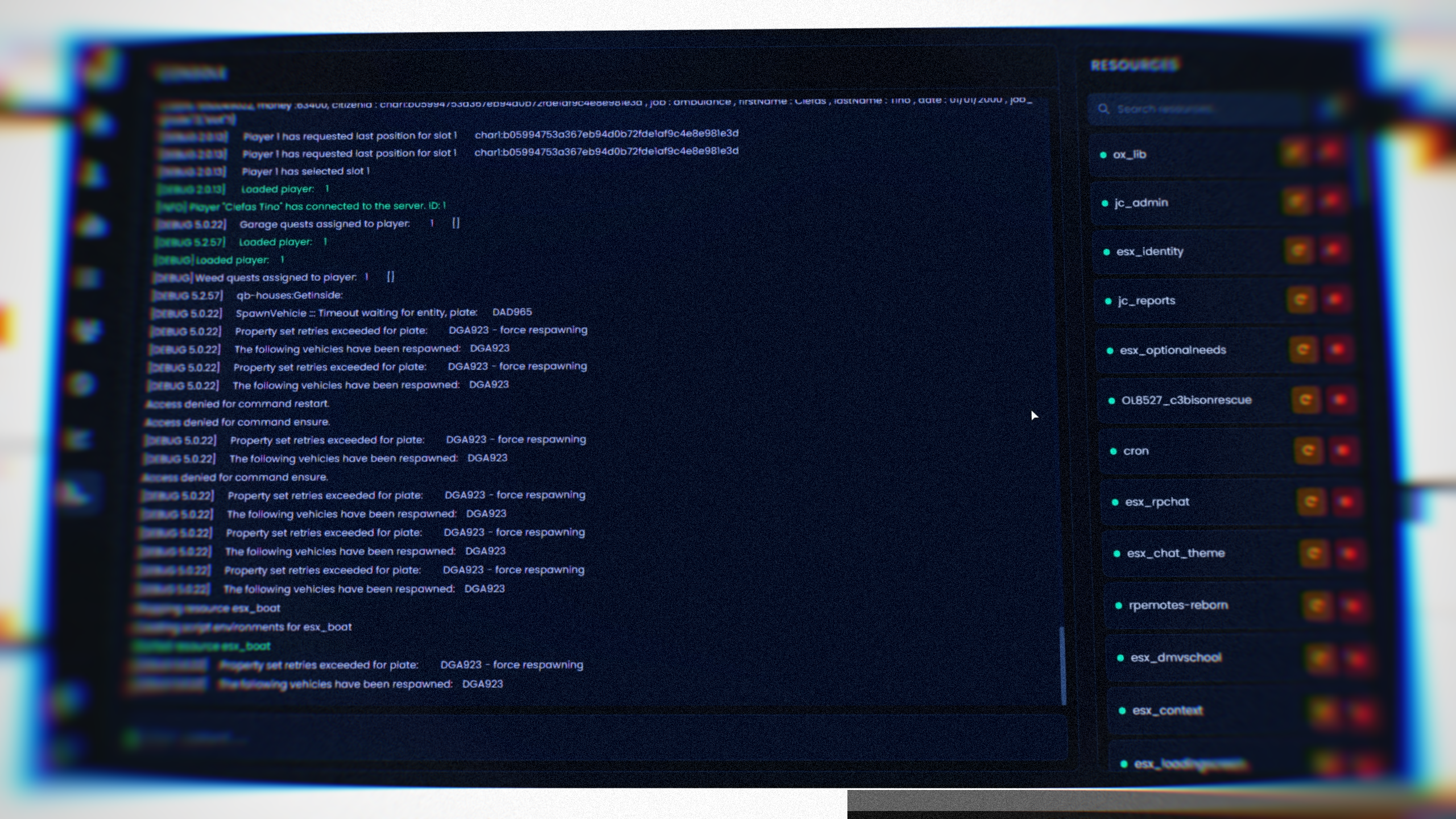Click log line 'Player 1 has selected slot 1'
Screen dimensions: 1456x819
305,171
